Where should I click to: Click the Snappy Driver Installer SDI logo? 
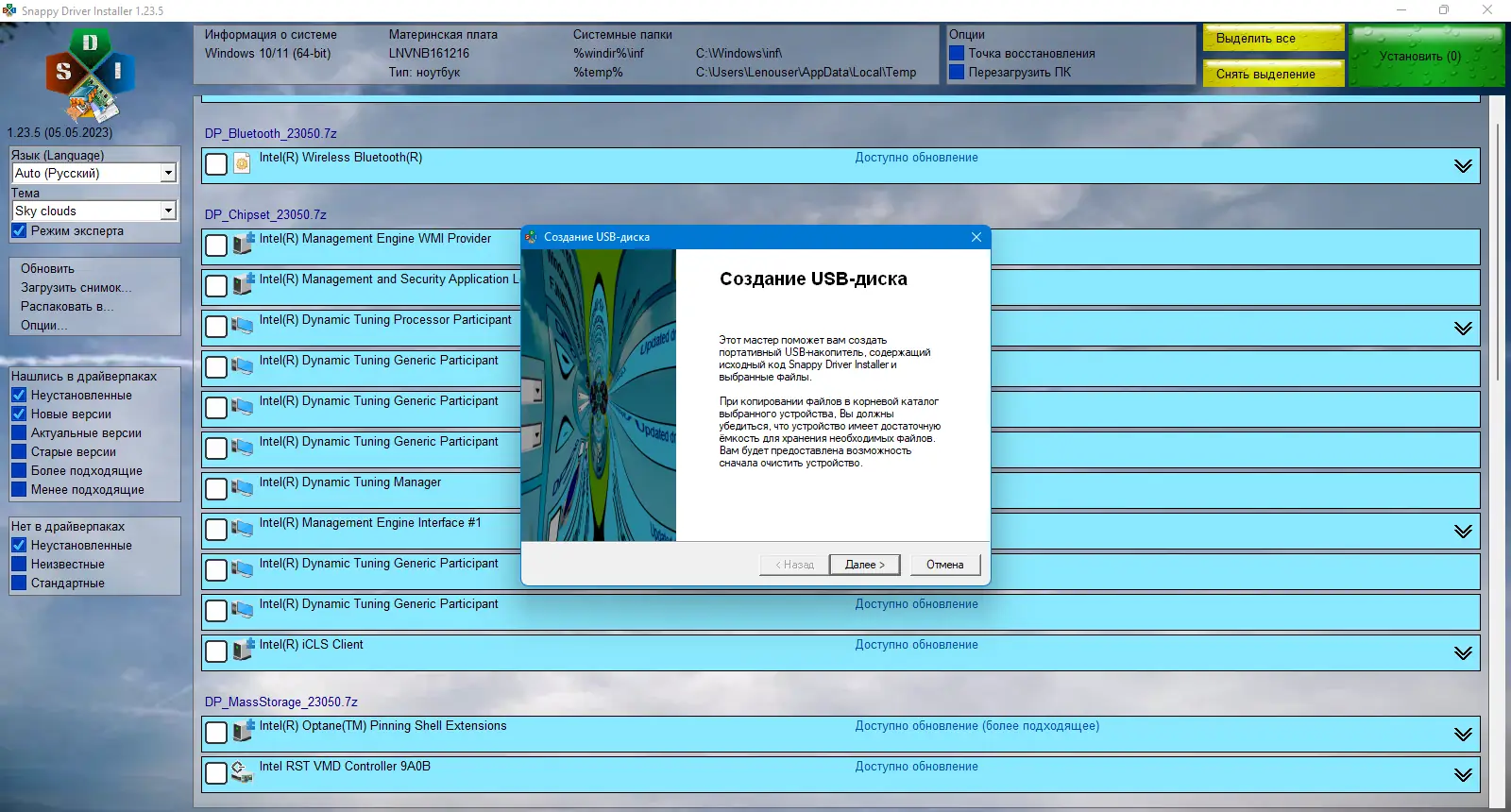pyautogui.click(x=90, y=75)
